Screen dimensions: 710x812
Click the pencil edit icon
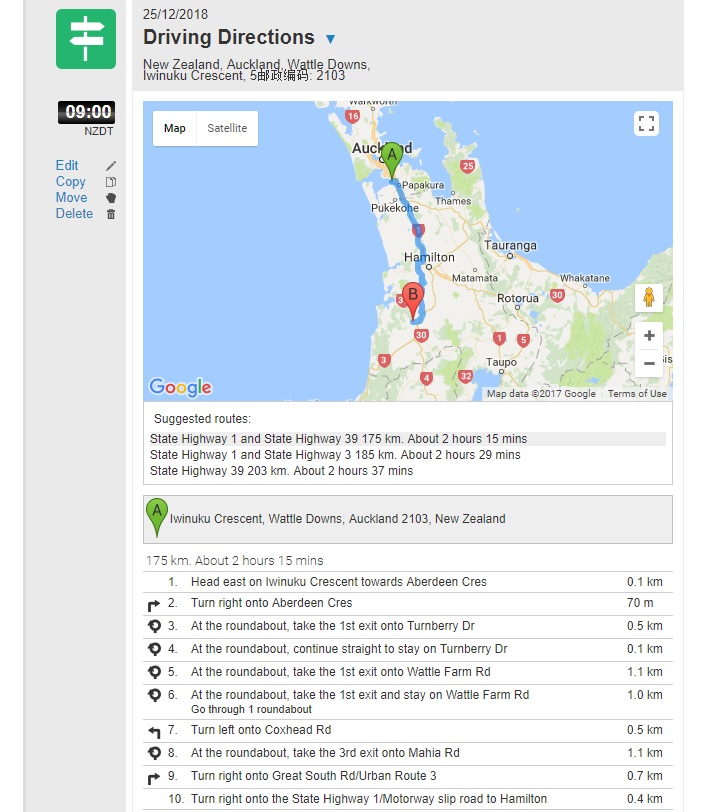111,166
